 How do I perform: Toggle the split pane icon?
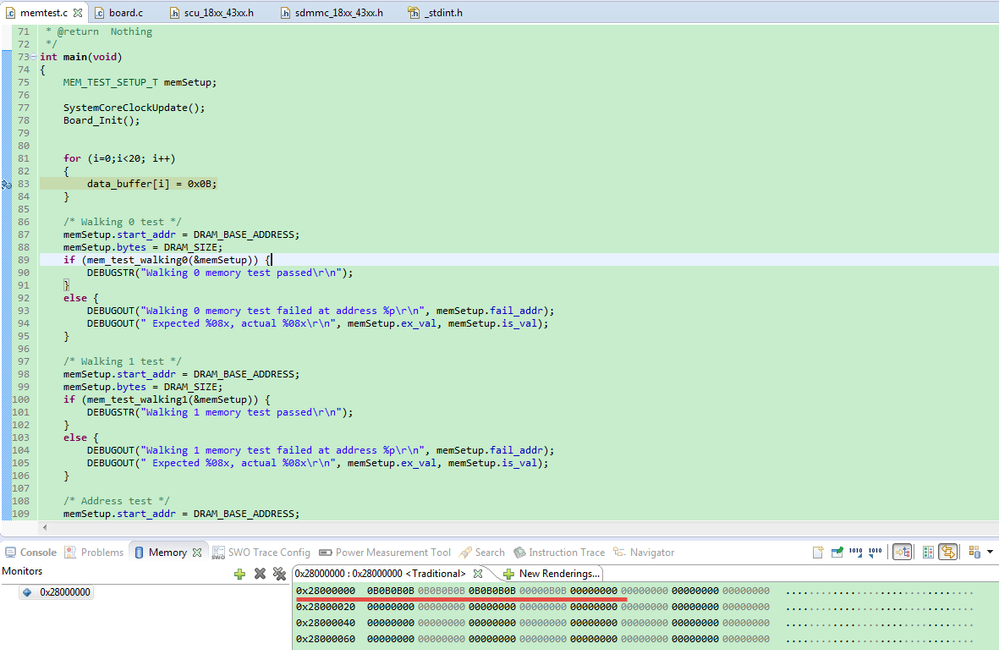tap(928, 552)
